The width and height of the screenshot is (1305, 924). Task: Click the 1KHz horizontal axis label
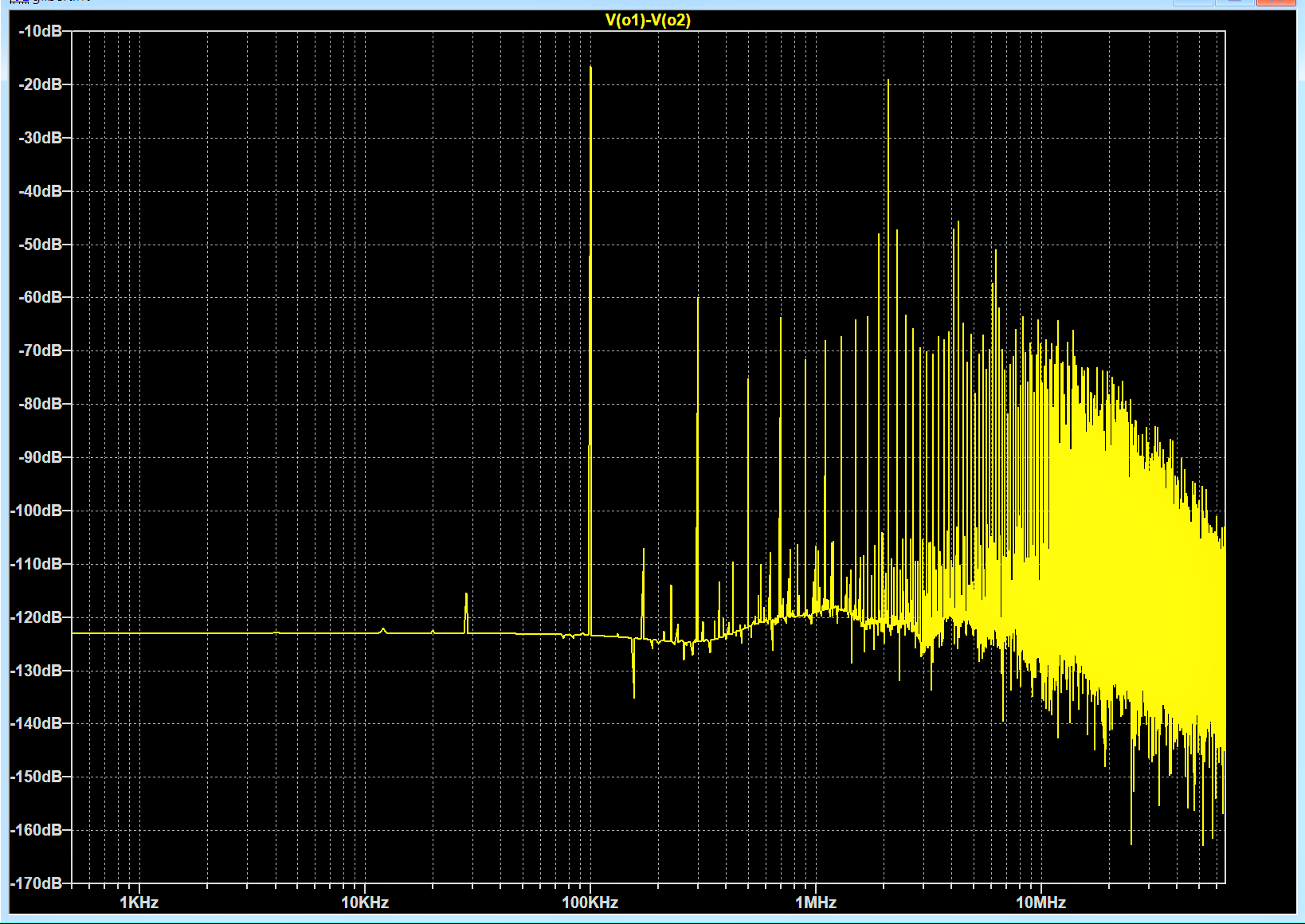click(139, 902)
